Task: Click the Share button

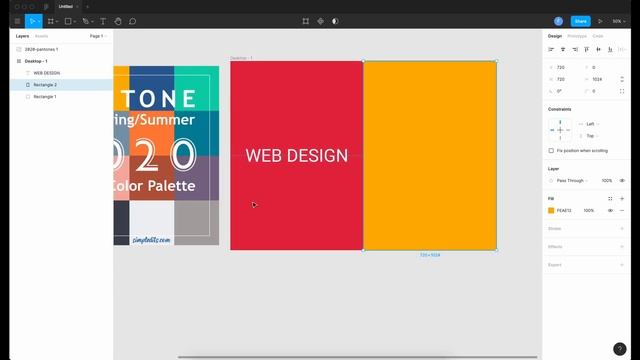Action: (x=580, y=21)
